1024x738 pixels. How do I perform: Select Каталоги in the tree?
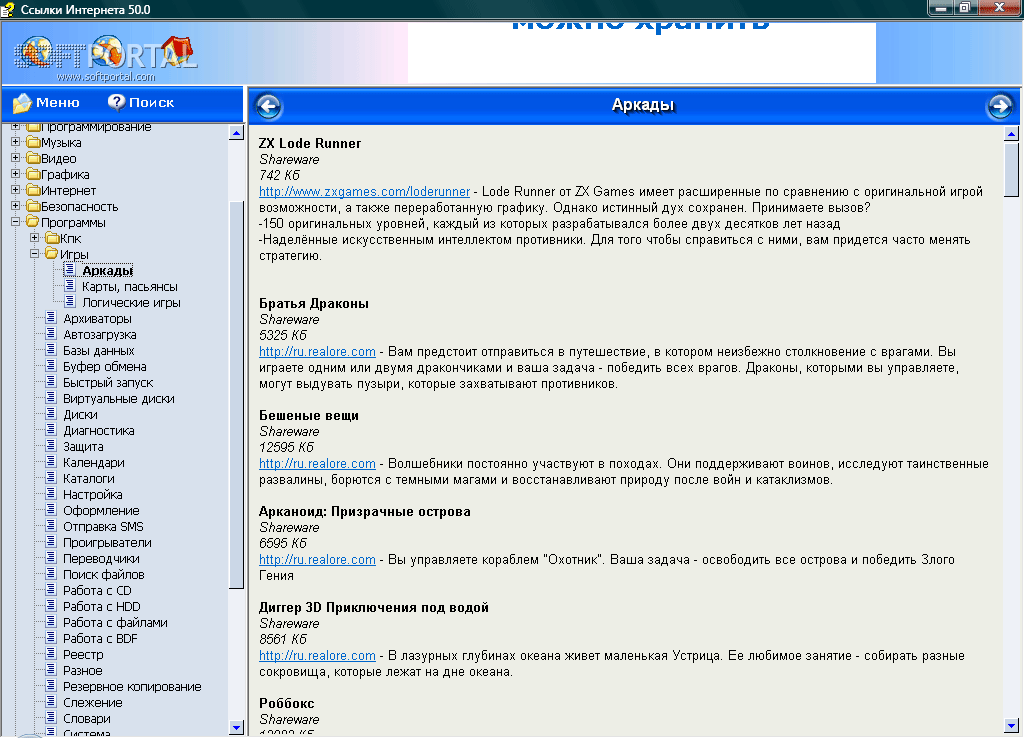coord(88,479)
